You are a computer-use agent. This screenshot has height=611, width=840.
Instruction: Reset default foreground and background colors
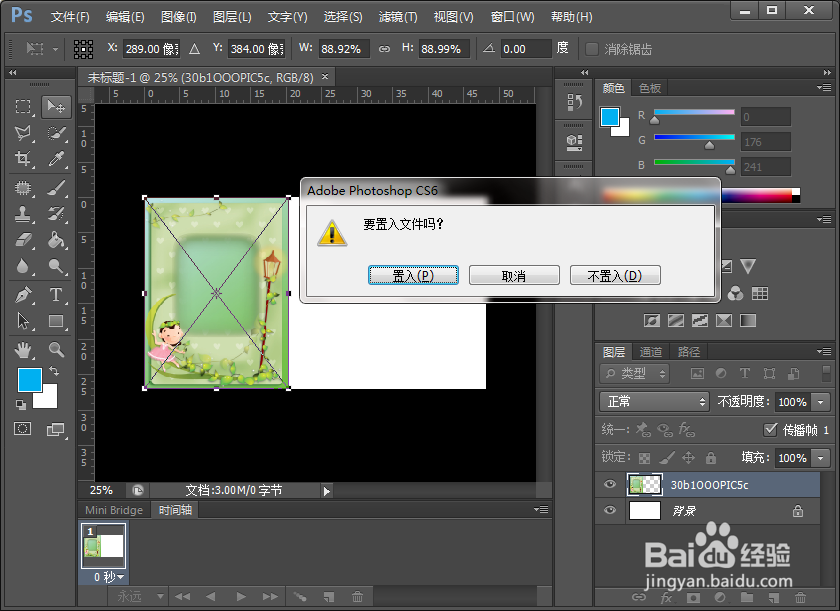21,404
